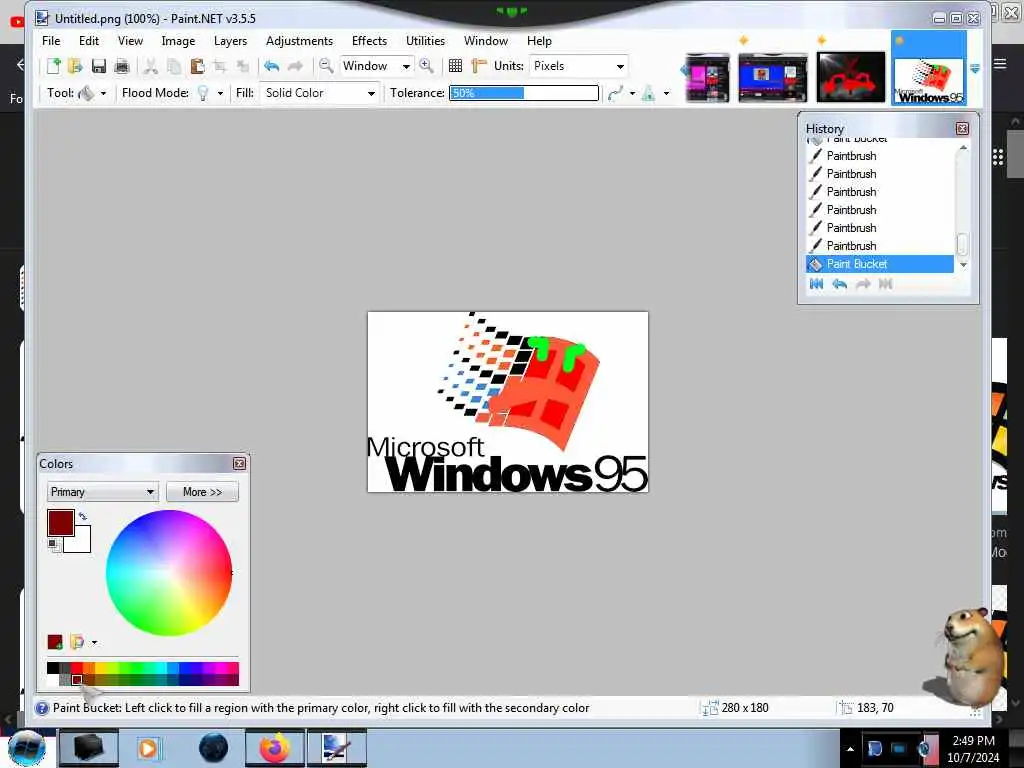The height and width of the screenshot is (768, 1024).
Task: Open the Utilities menu
Action: (425, 40)
